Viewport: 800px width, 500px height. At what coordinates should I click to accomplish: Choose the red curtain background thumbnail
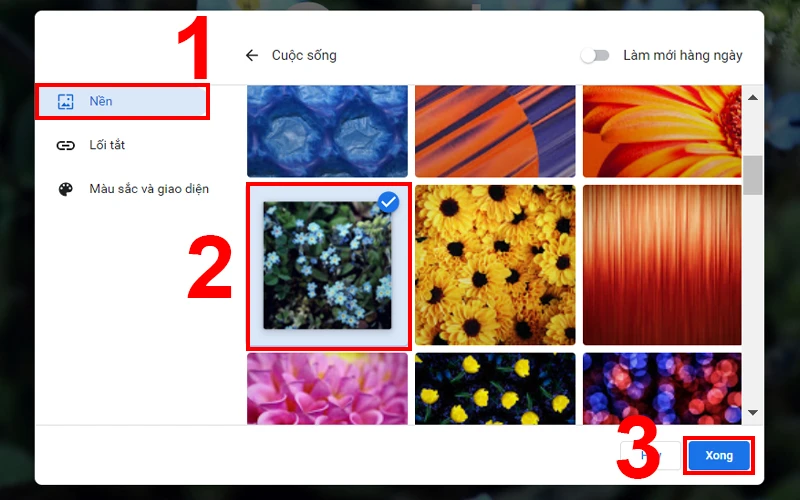662,265
